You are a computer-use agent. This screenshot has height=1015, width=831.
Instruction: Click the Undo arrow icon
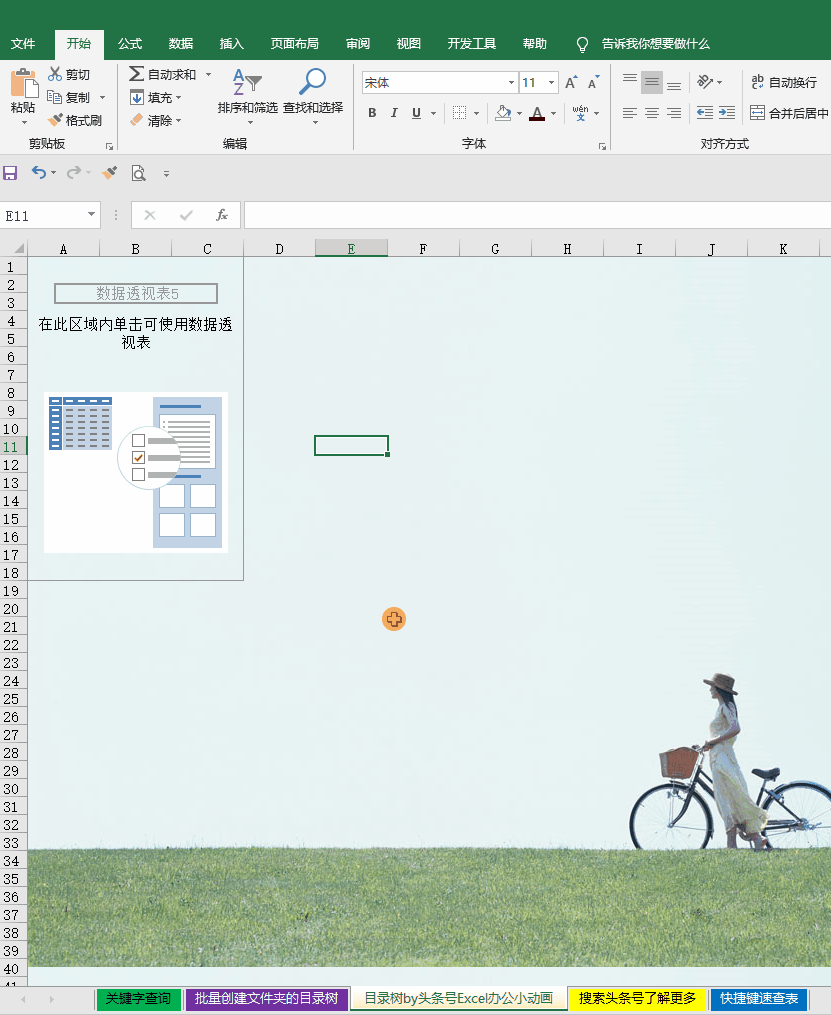pos(38,173)
